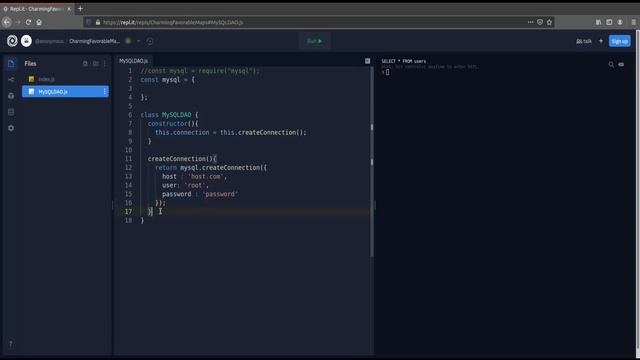The image size is (640, 360).
Task: Click the plus icon next to talk
Action: point(600,41)
